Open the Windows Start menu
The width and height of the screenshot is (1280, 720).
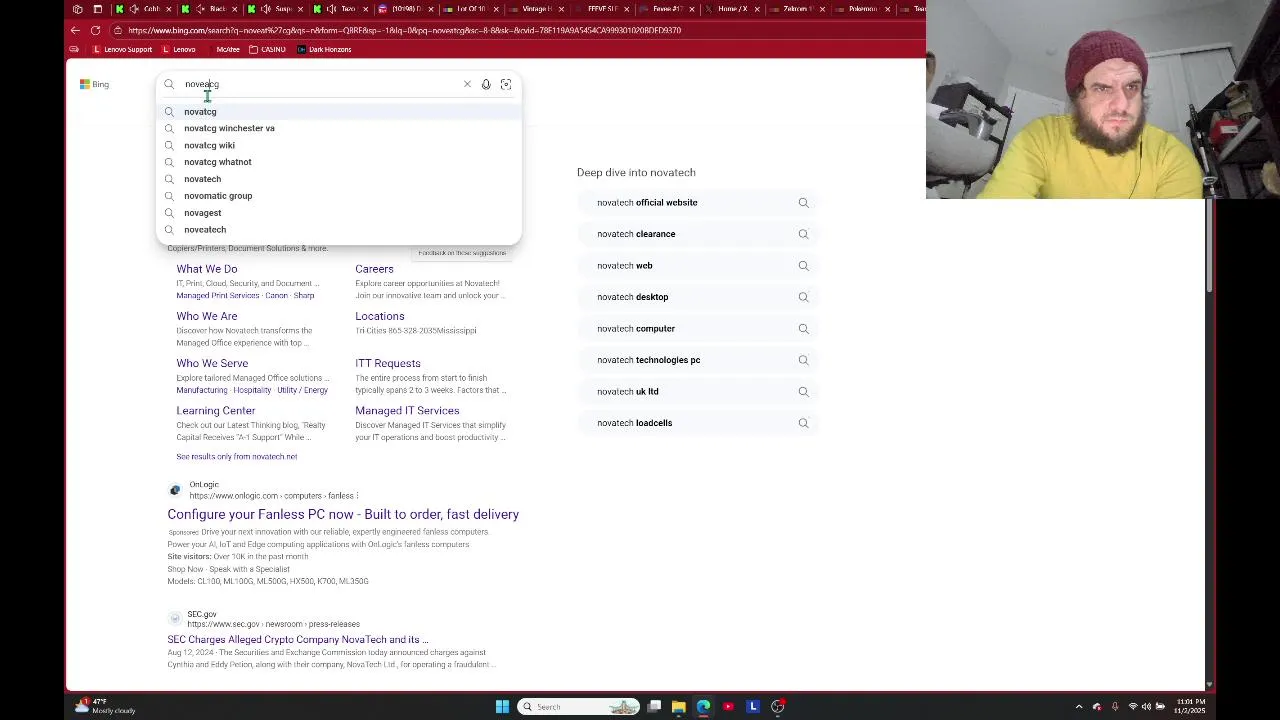[x=502, y=707]
